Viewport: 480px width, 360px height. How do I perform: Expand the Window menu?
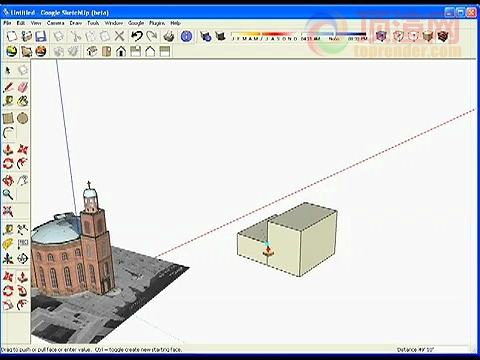tap(114, 23)
